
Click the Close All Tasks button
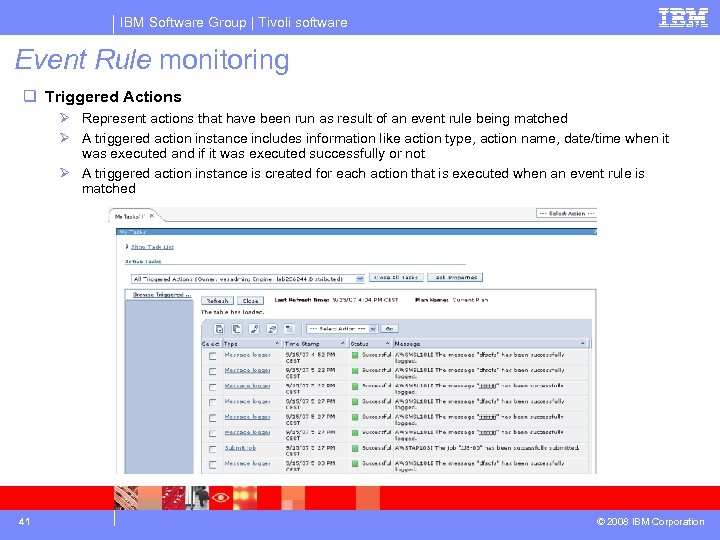(396, 277)
